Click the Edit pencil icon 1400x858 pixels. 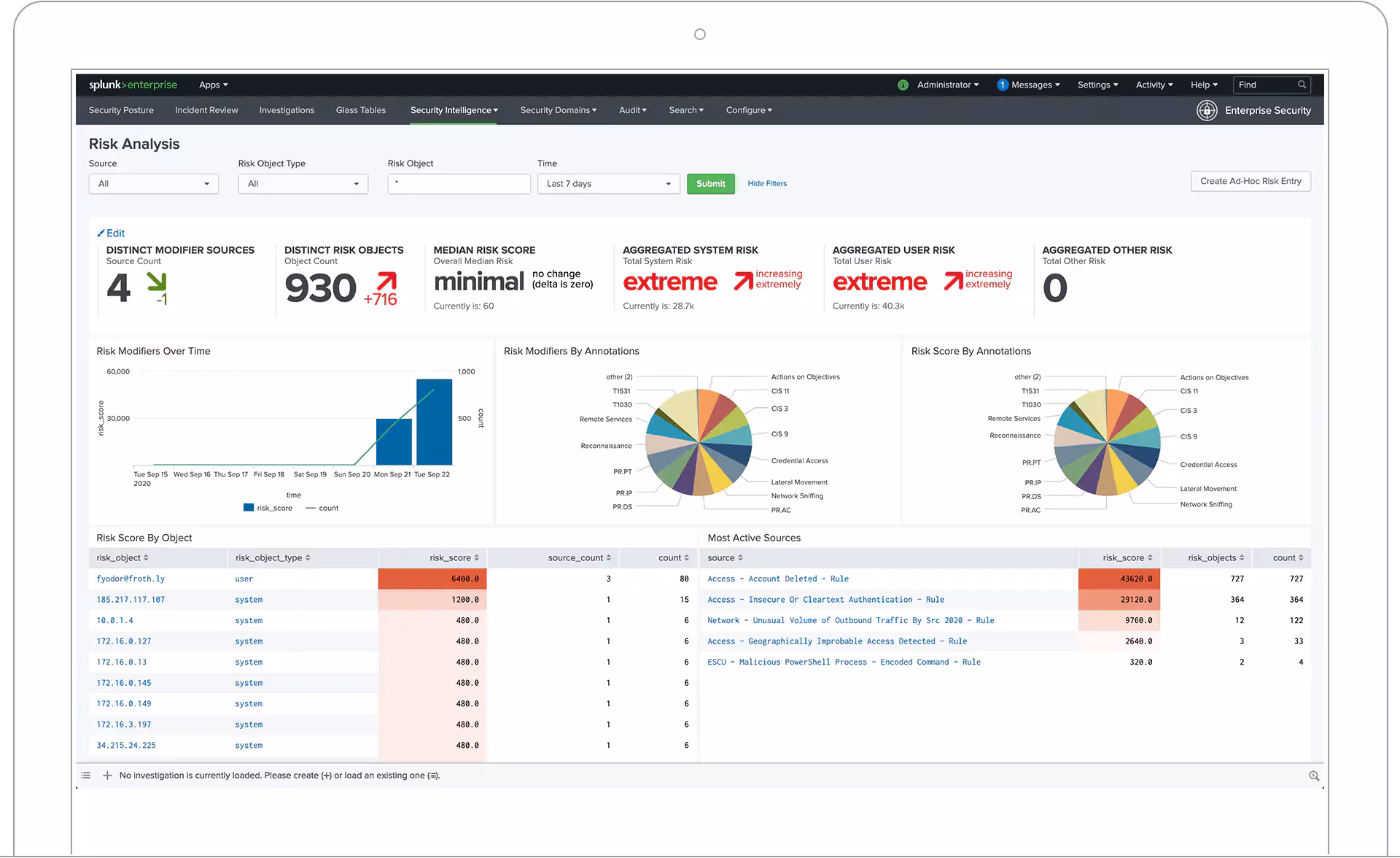[x=101, y=233]
